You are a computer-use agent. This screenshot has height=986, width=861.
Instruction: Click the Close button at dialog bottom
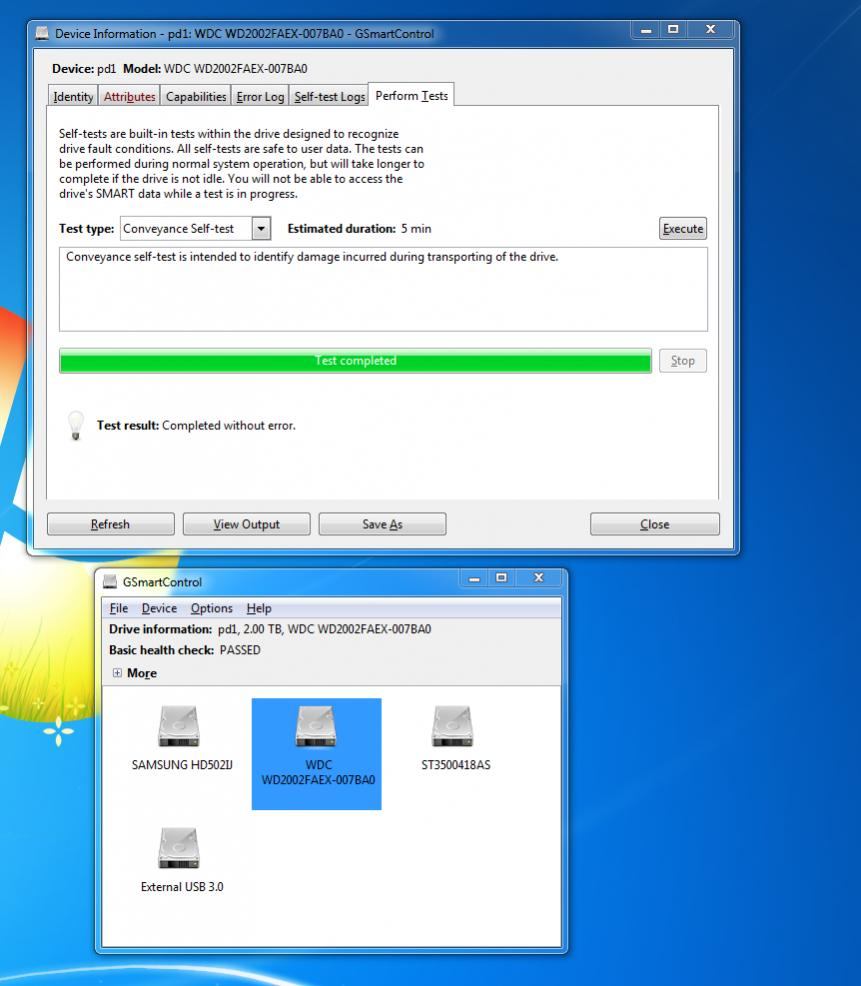click(655, 524)
